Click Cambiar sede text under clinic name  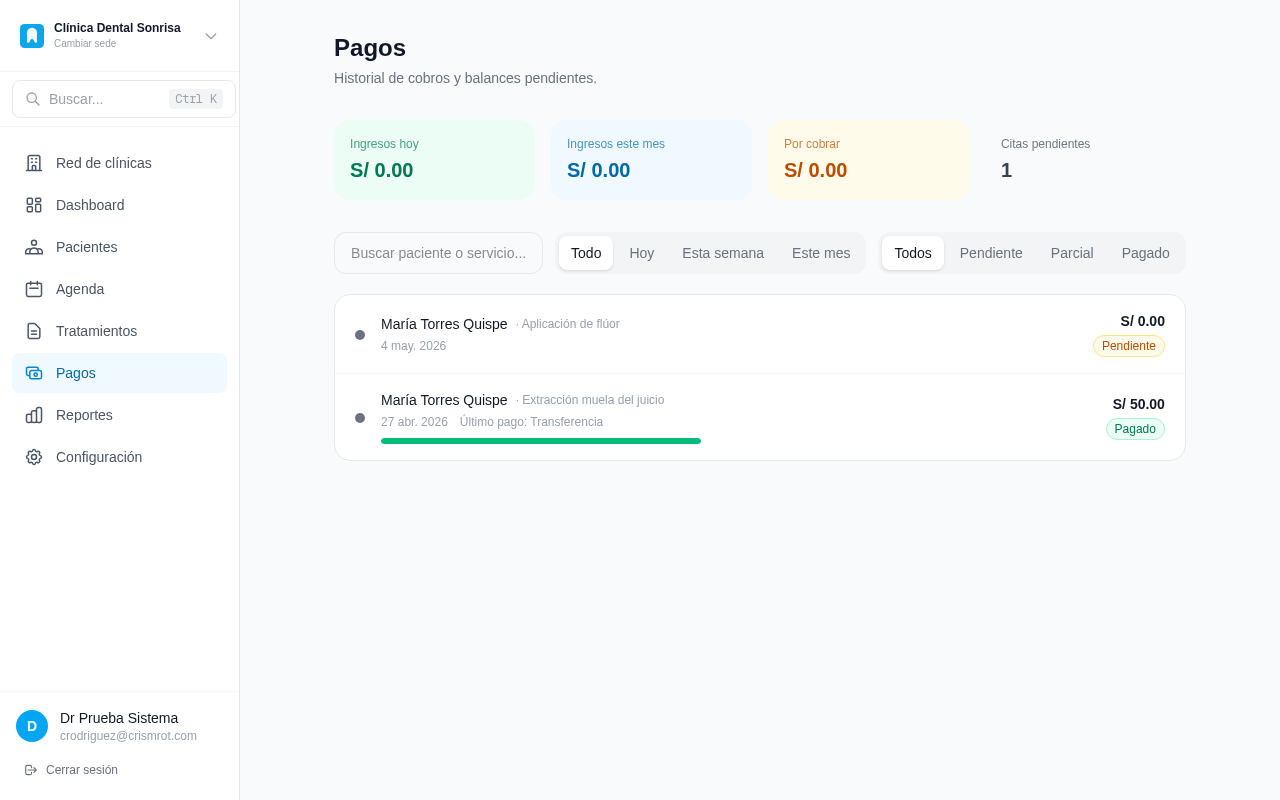85,44
